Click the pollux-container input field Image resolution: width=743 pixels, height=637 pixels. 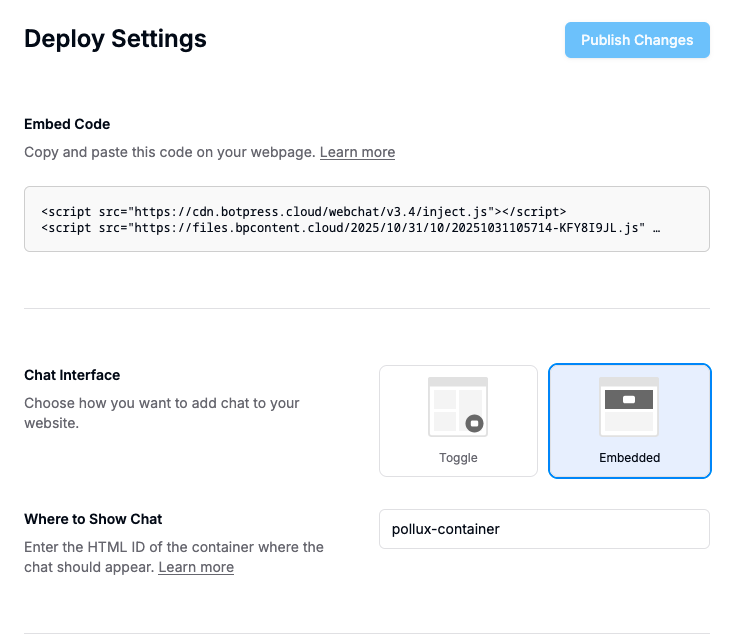point(544,529)
